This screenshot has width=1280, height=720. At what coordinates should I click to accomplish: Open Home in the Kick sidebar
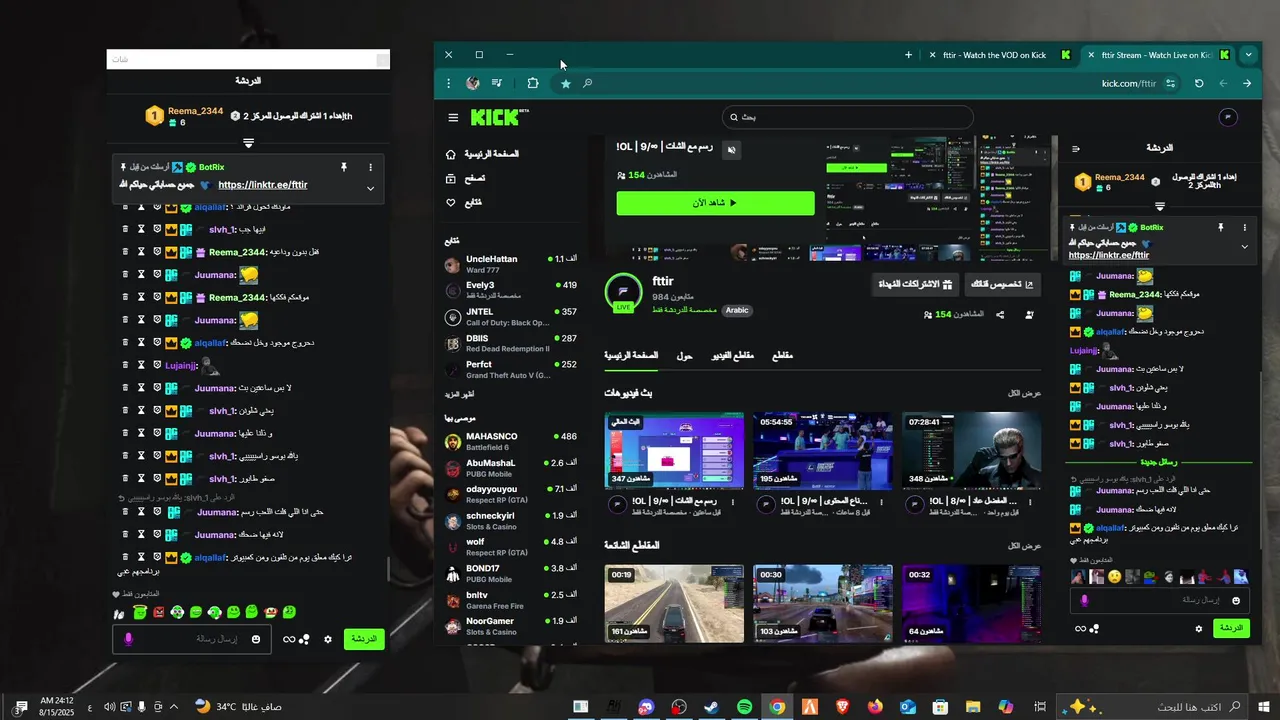coord(483,154)
